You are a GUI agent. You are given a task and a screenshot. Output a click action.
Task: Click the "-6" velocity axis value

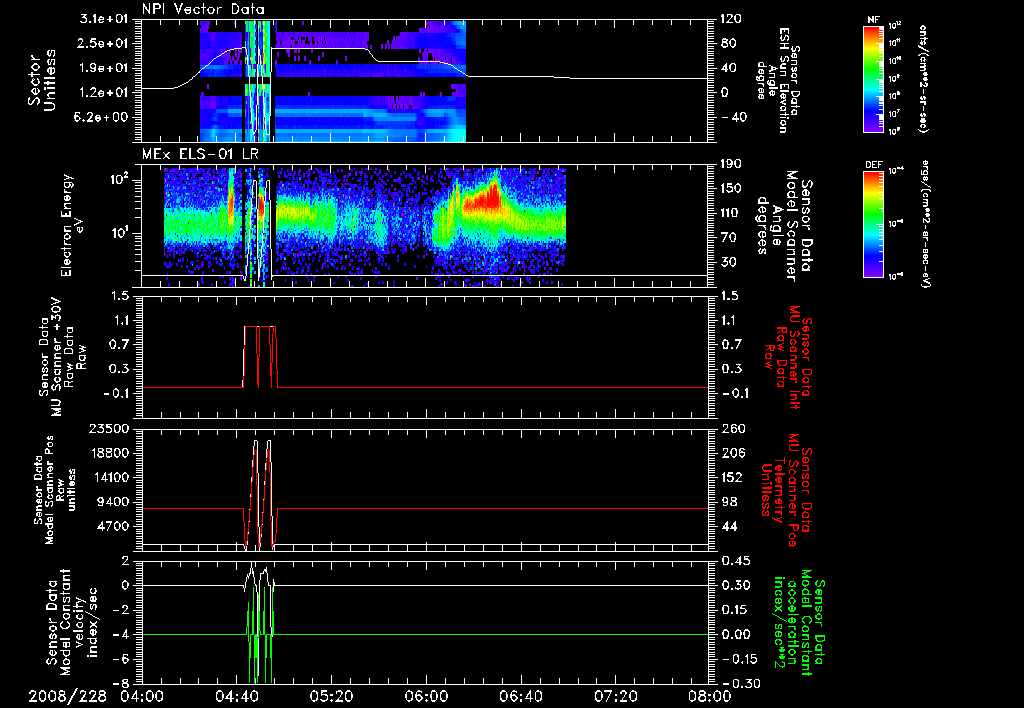(123, 659)
